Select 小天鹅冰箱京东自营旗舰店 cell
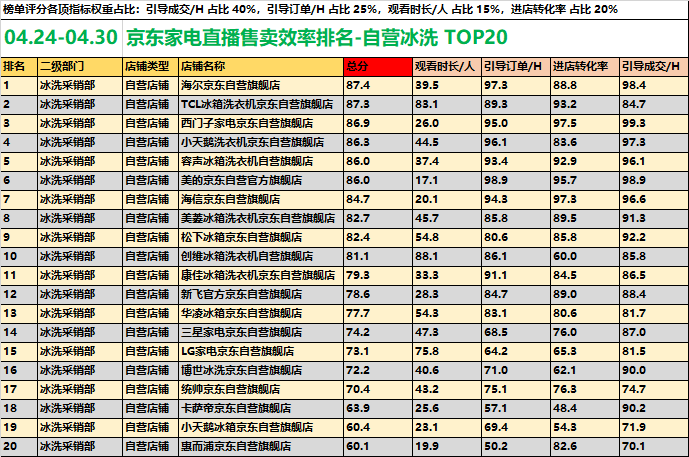This screenshot has width=689, height=457. coord(261,427)
